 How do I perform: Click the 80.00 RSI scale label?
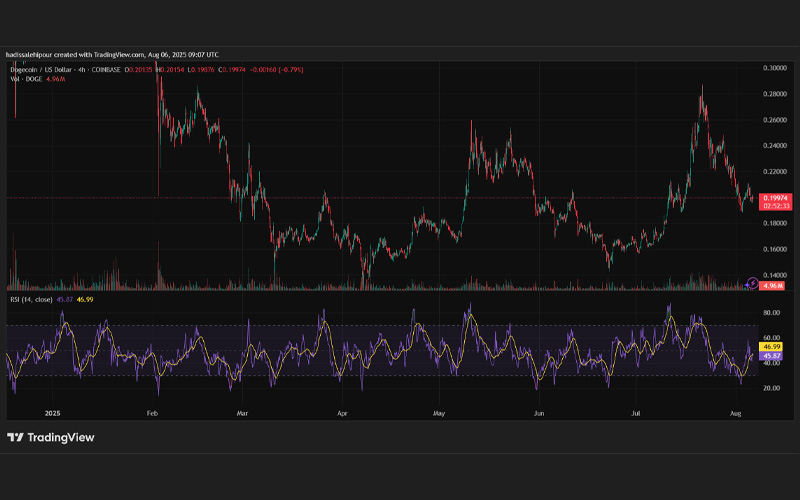pos(771,313)
